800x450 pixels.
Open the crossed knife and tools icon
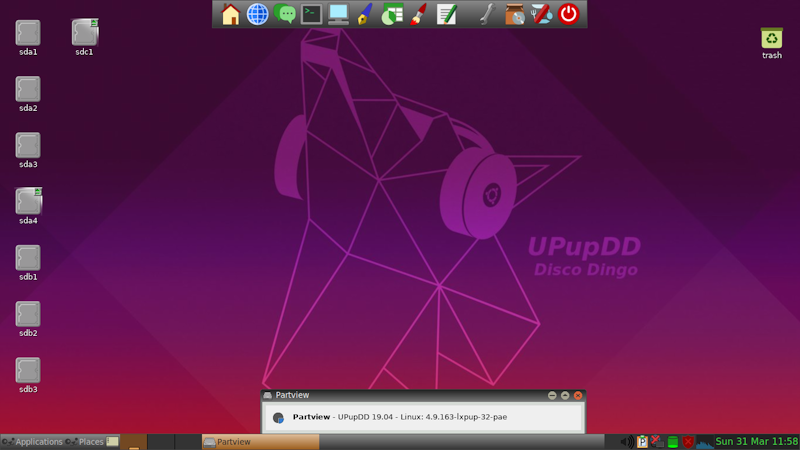541,14
